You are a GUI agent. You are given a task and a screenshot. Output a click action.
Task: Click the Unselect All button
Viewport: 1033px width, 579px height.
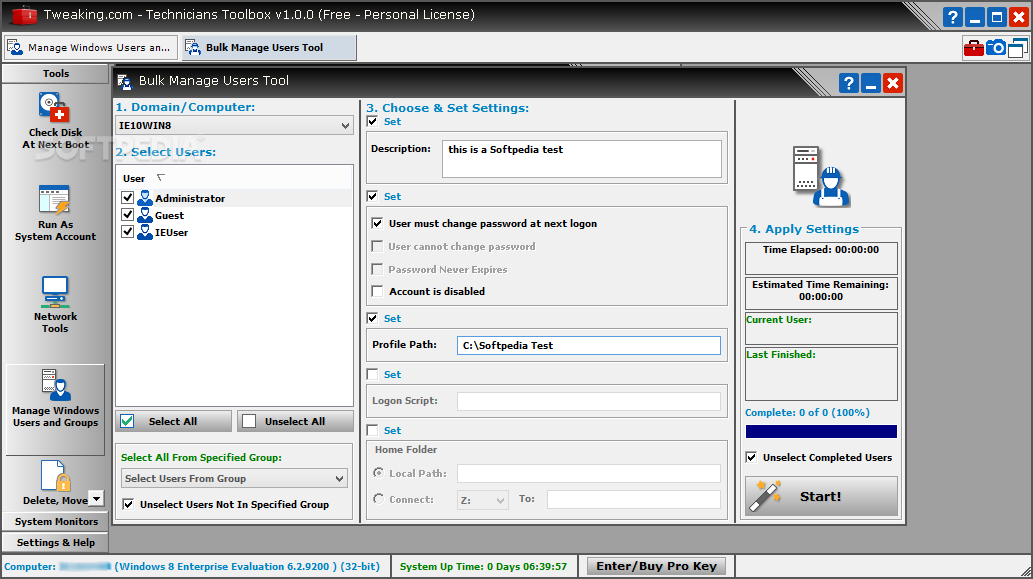(x=295, y=422)
